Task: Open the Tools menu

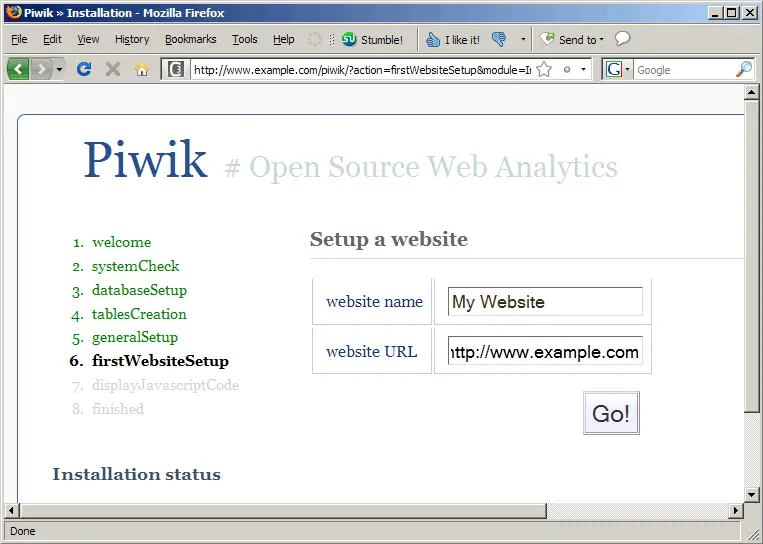Action: [x=245, y=39]
